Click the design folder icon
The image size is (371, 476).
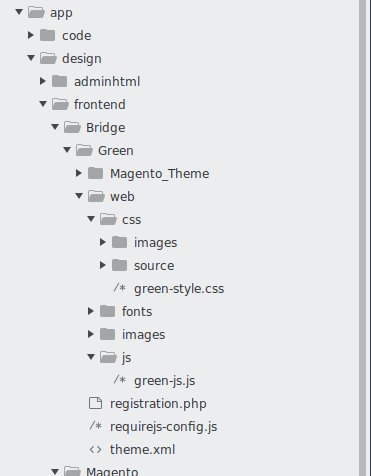click(48, 58)
